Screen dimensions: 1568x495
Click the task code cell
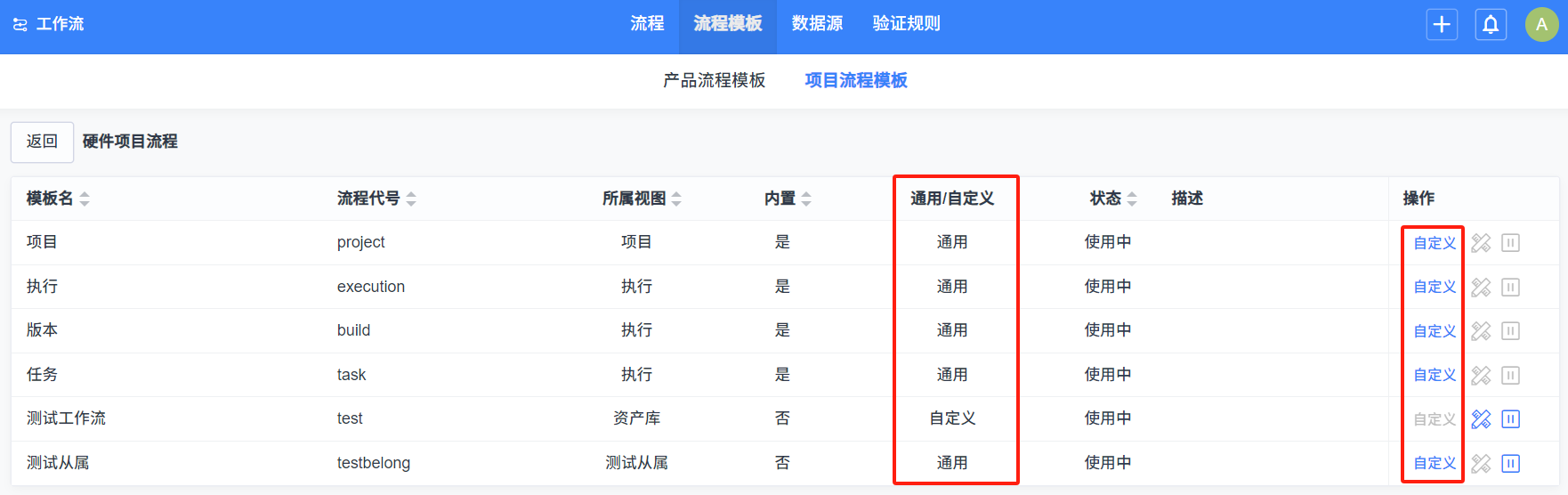click(352, 375)
